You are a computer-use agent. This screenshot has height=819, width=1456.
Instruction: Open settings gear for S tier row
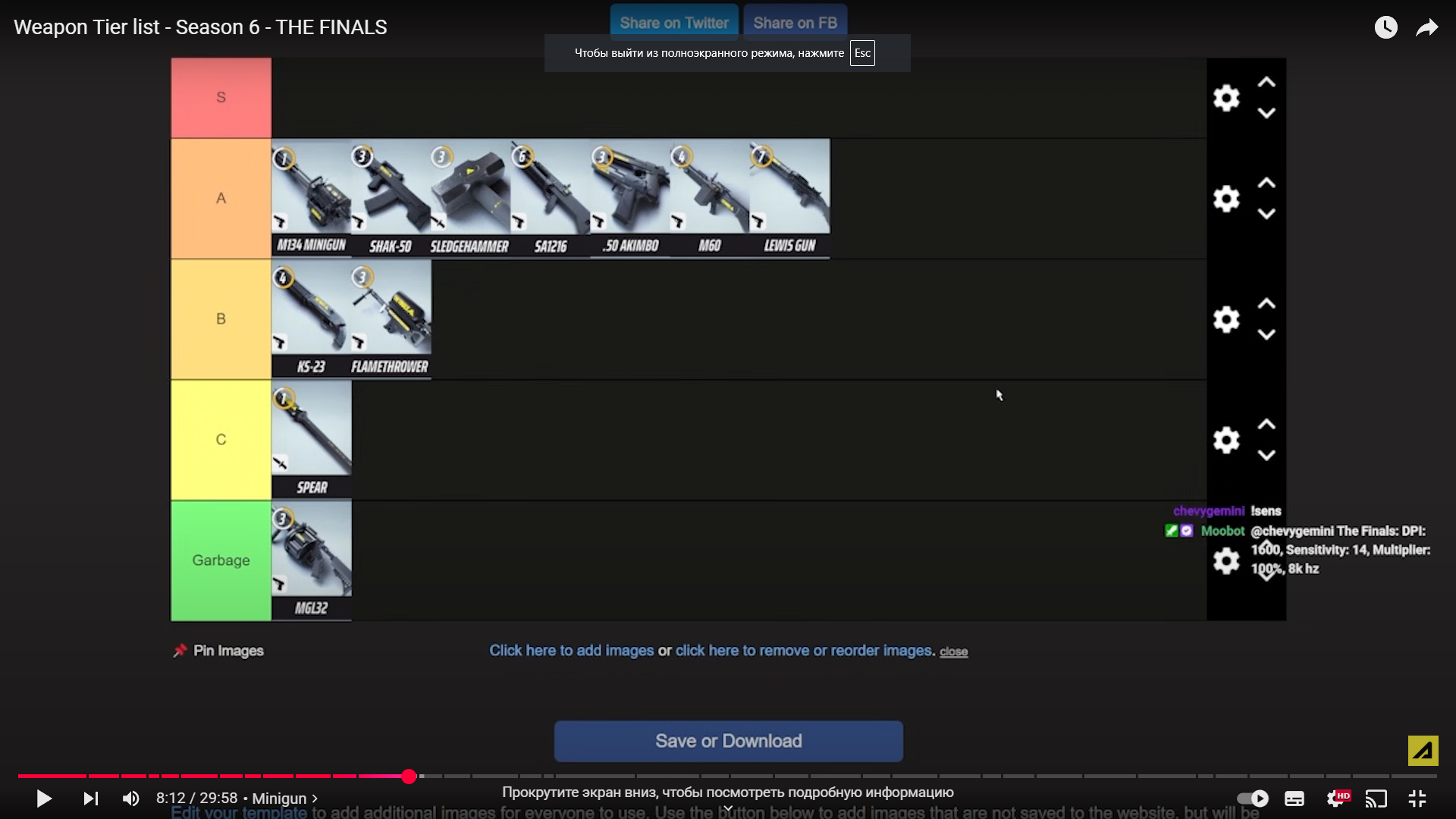[1226, 98]
